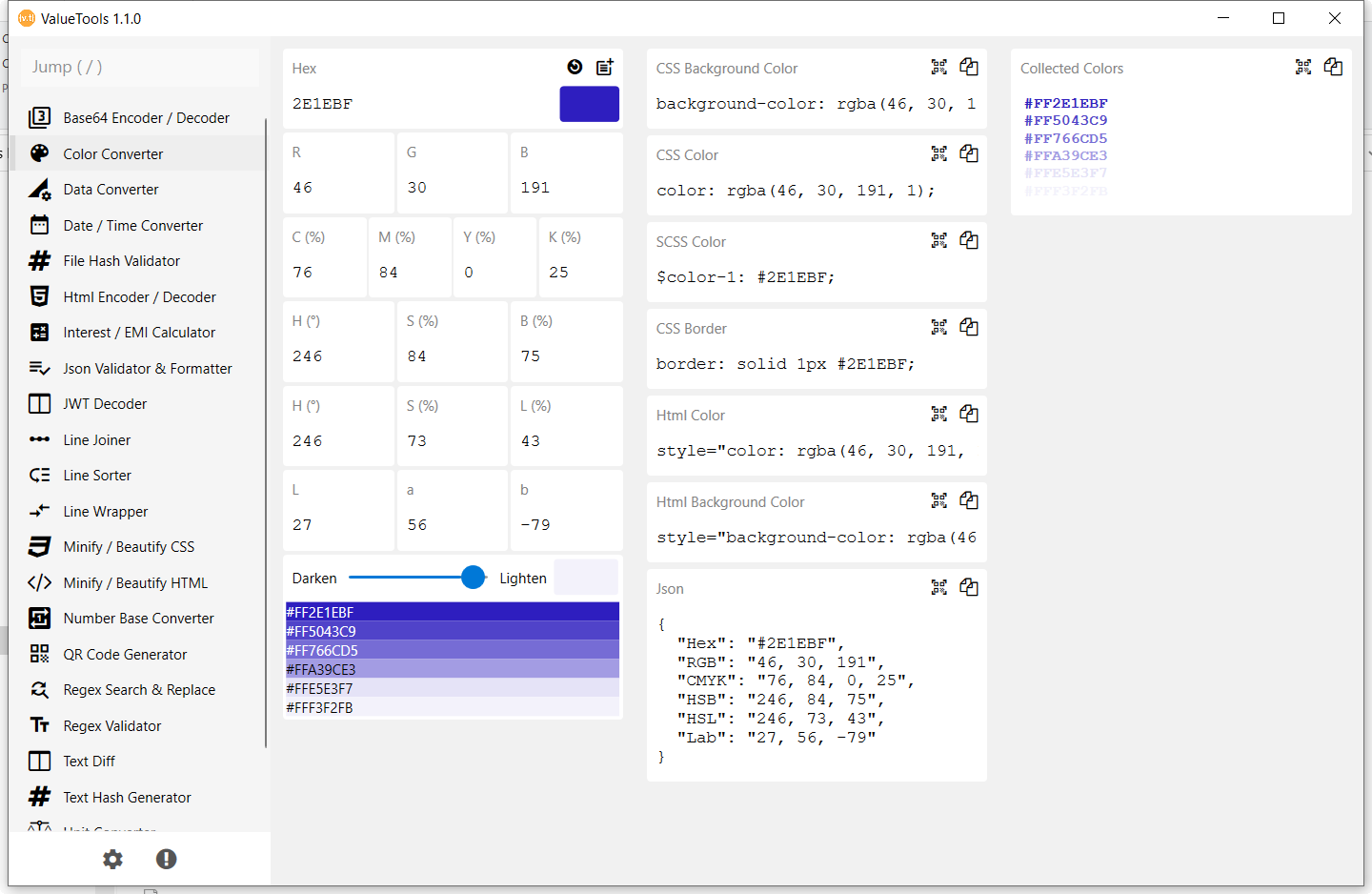This screenshot has width=1372, height=894.
Task: Generate QR code for Html Color
Action: coord(939,414)
